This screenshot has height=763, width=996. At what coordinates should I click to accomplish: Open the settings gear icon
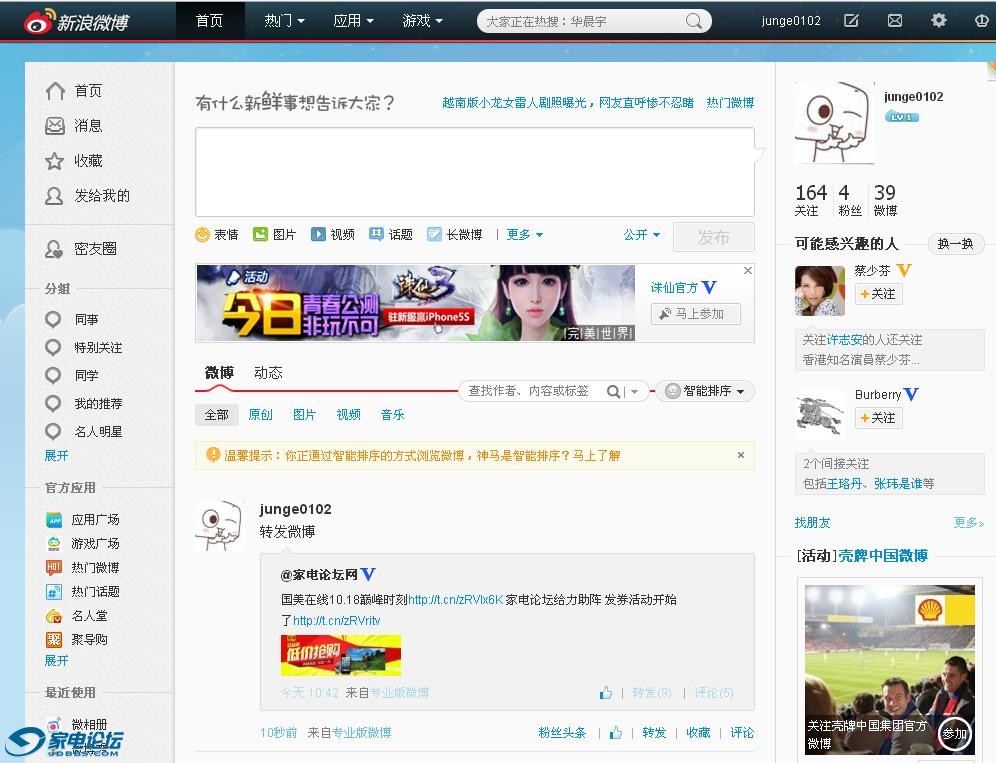938,21
